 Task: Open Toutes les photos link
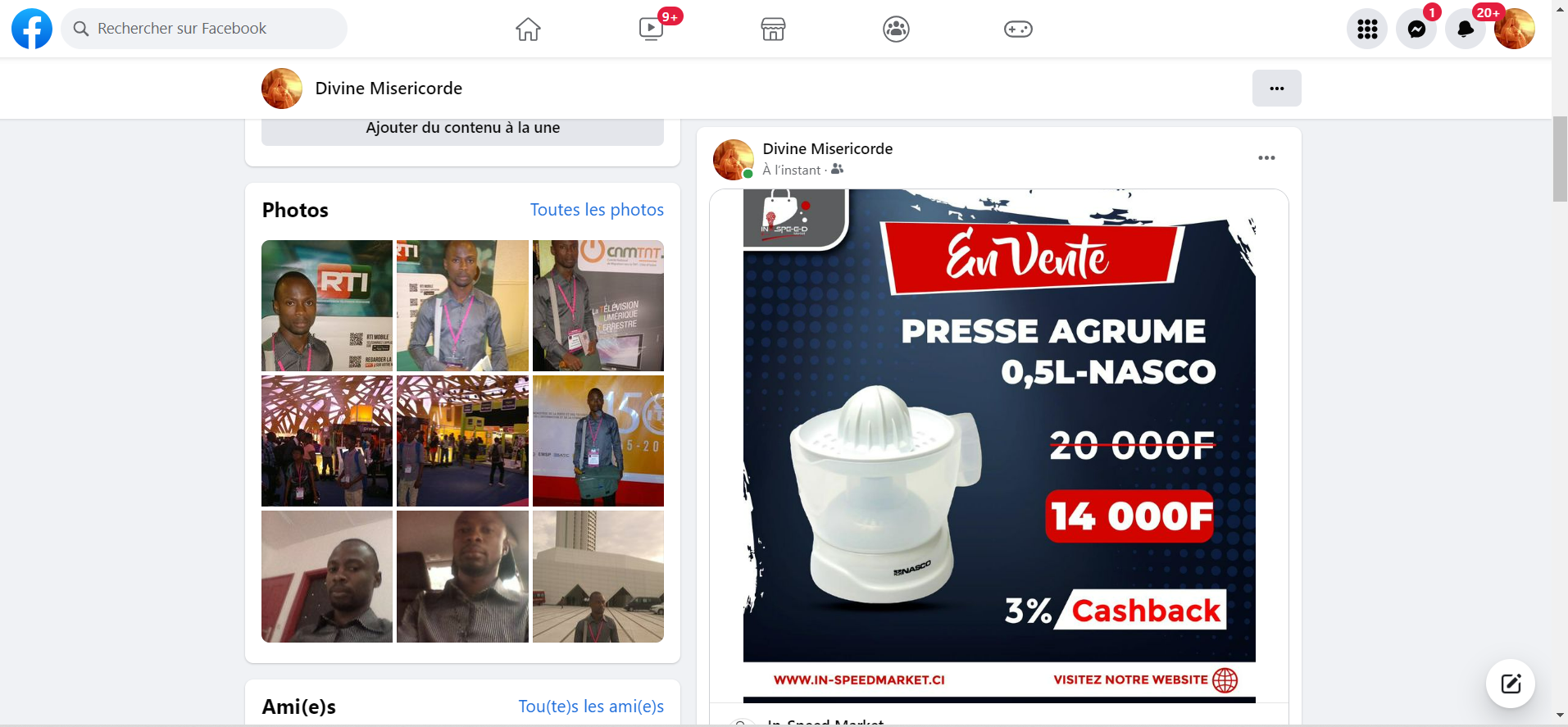pos(597,210)
